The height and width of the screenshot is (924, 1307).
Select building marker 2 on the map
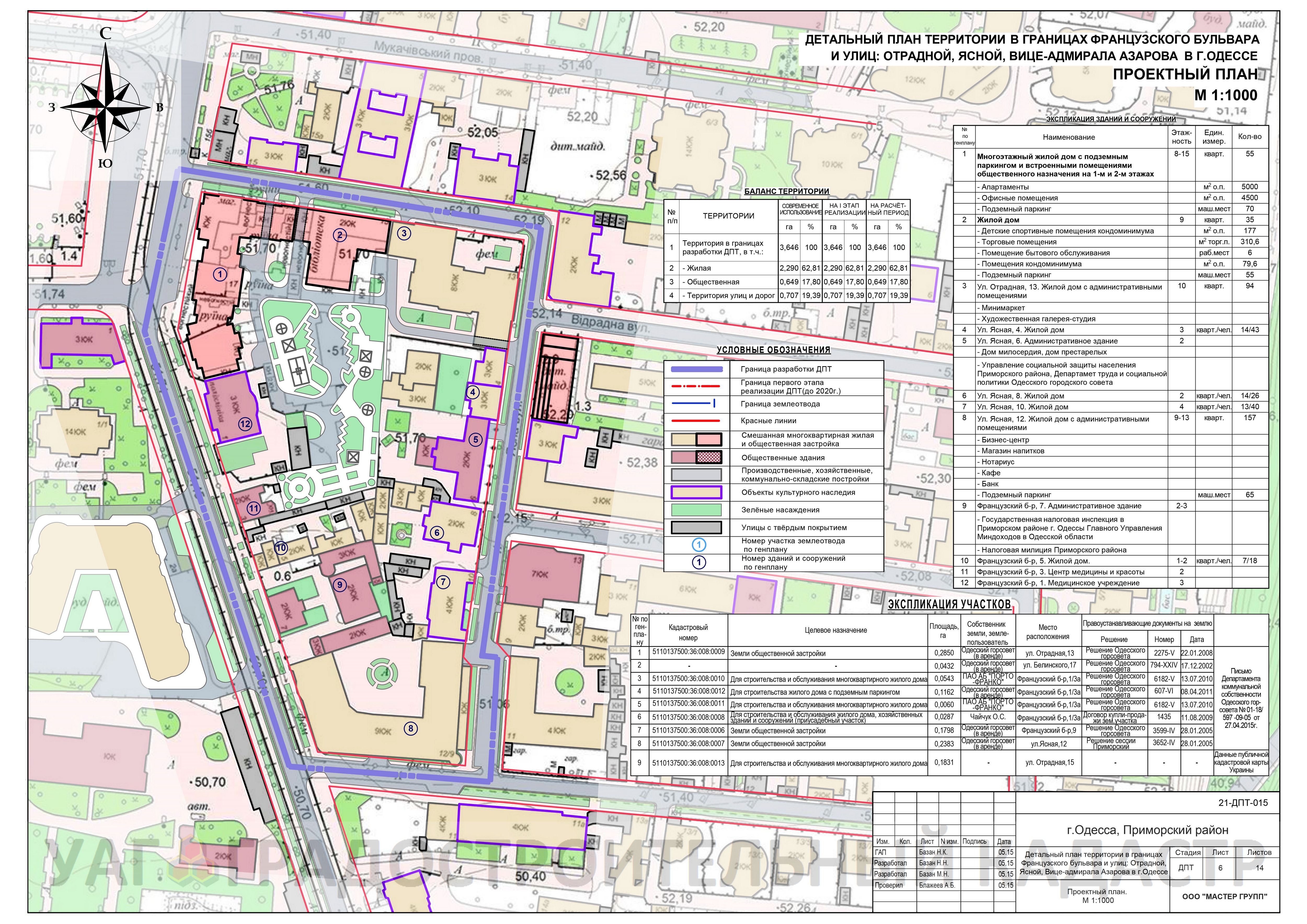coord(340,235)
